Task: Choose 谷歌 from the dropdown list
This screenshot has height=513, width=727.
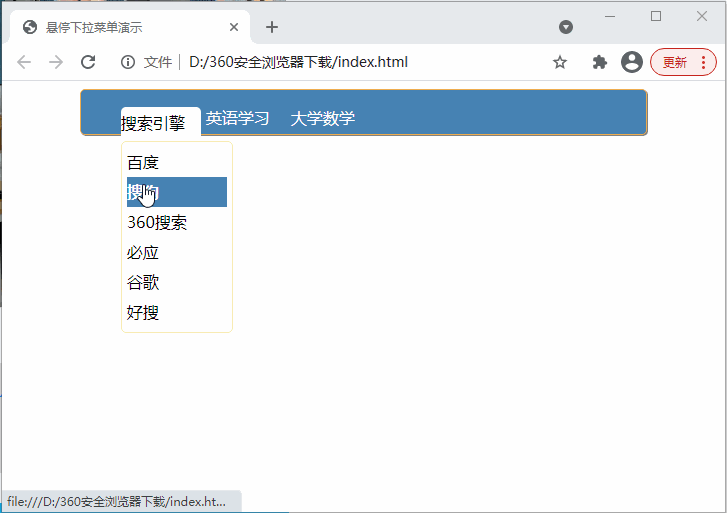Action: (x=177, y=282)
